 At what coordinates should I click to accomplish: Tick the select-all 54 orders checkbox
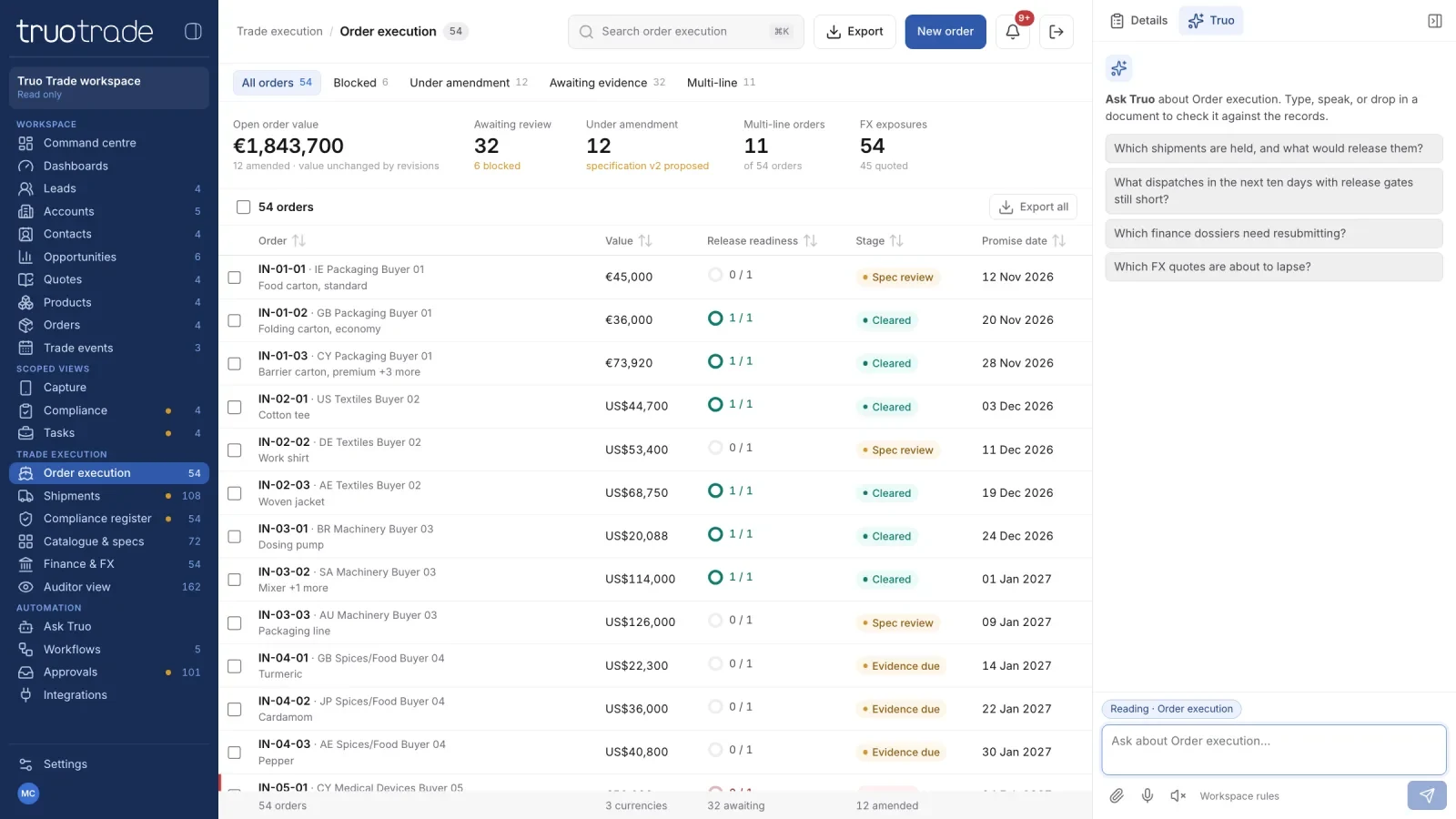pyautogui.click(x=243, y=207)
